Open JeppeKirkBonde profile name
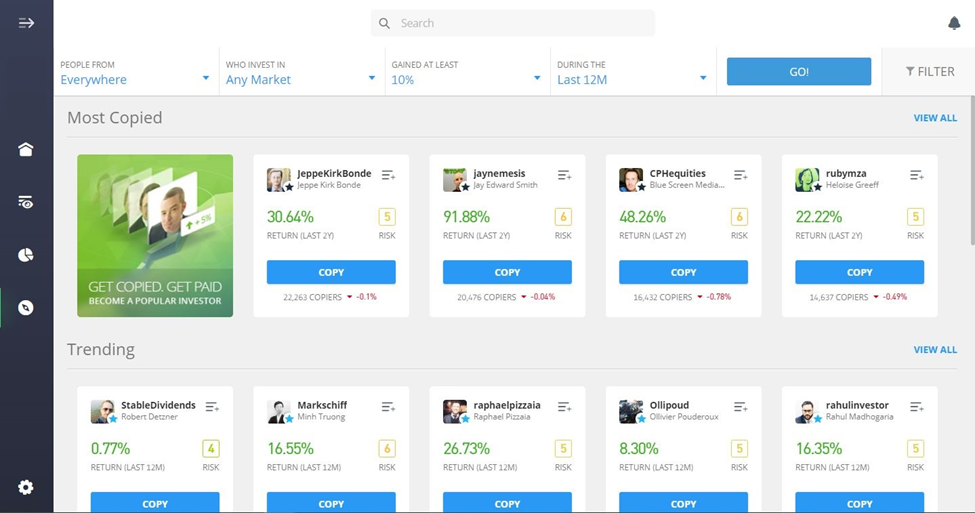 tap(334, 173)
